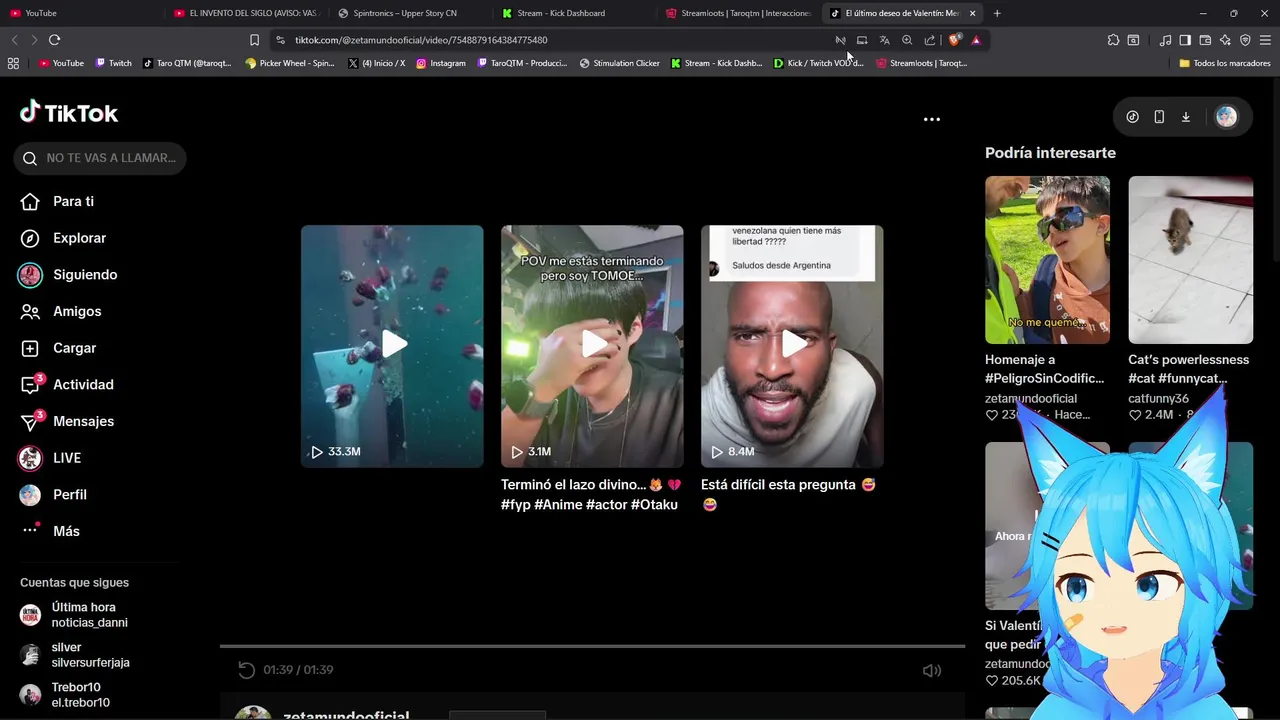
Task: Open Brave Wallet icon
Action: point(1205,40)
